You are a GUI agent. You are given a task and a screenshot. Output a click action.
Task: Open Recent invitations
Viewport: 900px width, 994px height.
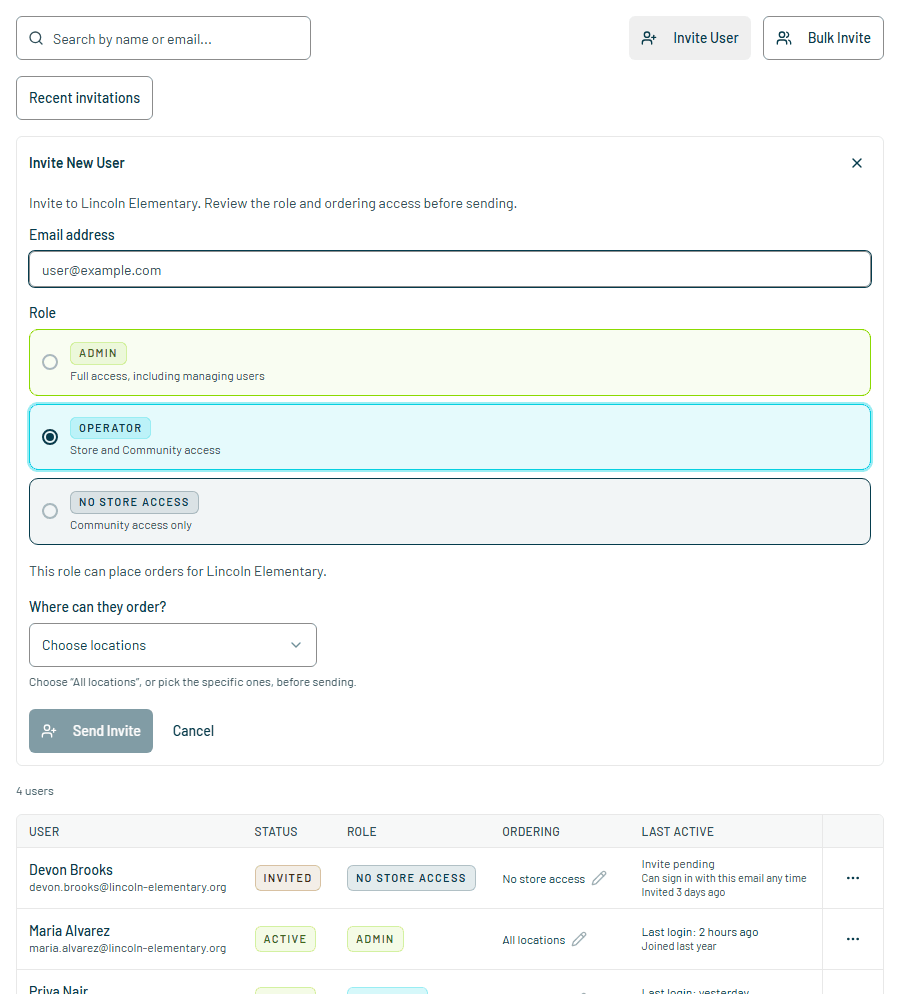(x=84, y=98)
